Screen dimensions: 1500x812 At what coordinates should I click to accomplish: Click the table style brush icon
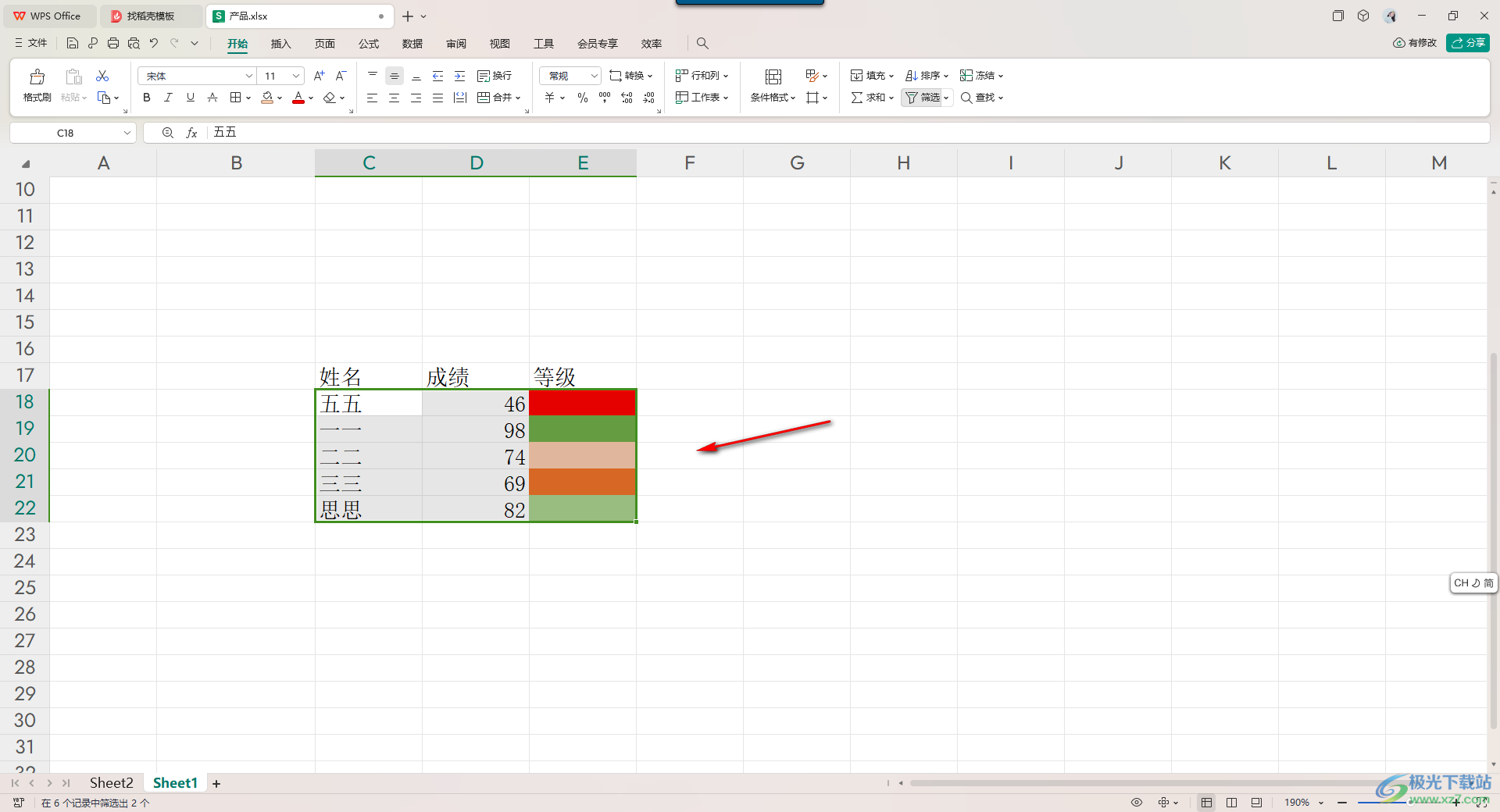(812, 76)
